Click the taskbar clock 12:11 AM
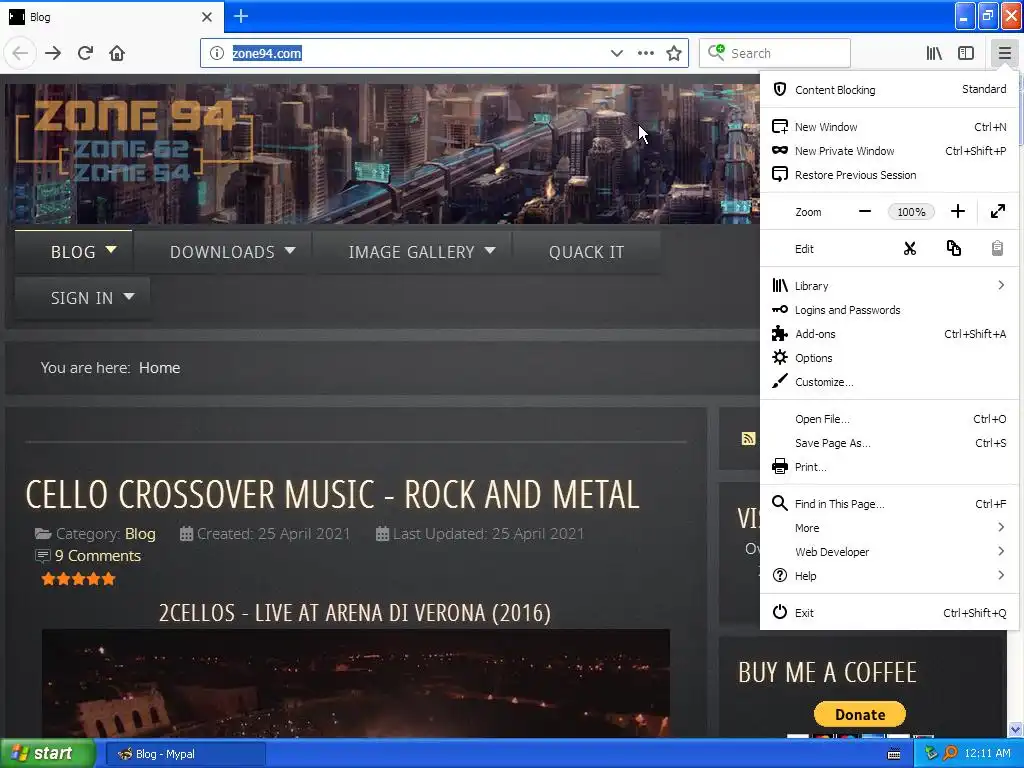 (987, 754)
